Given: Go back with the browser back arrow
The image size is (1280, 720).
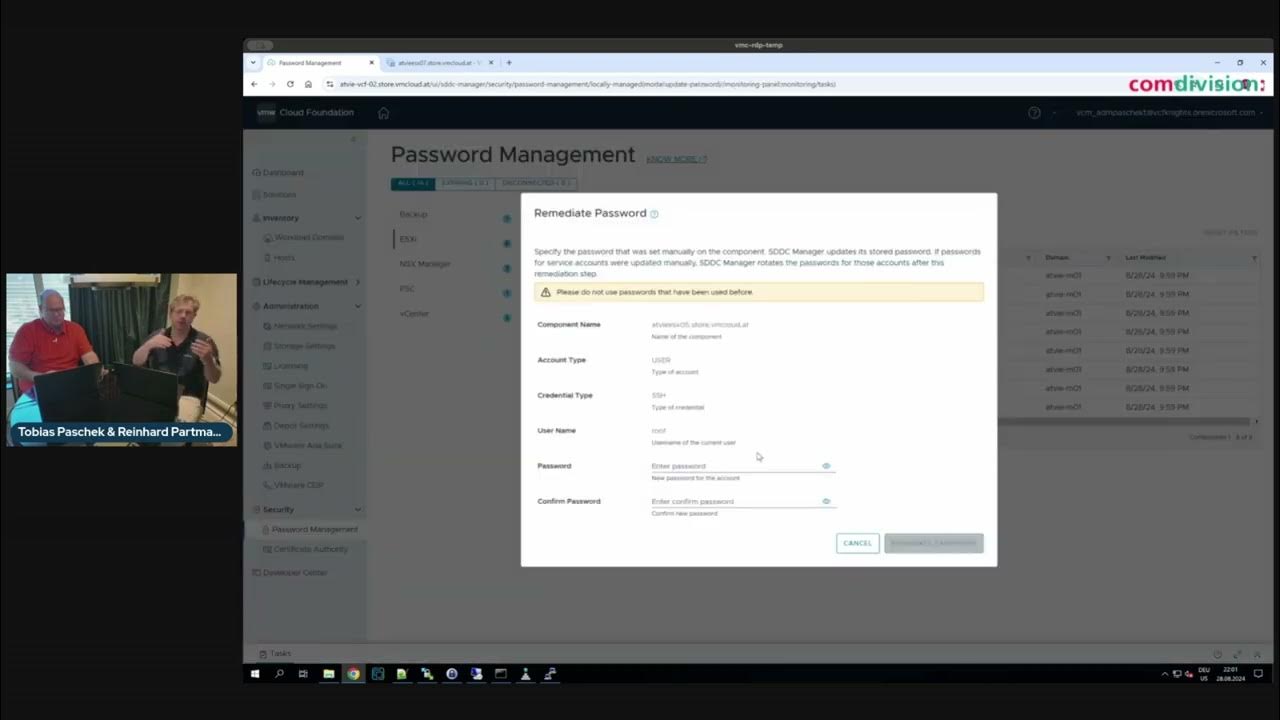Looking at the screenshot, I should [254, 84].
